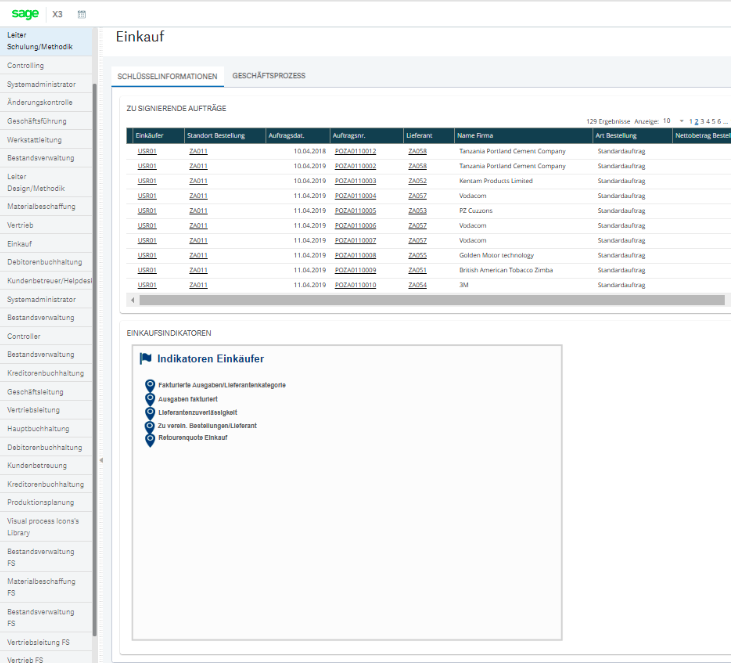The height and width of the screenshot is (663, 731).
Task: Open the Retourenquote Einkauf indicator
Action: [x=193, y=438]
